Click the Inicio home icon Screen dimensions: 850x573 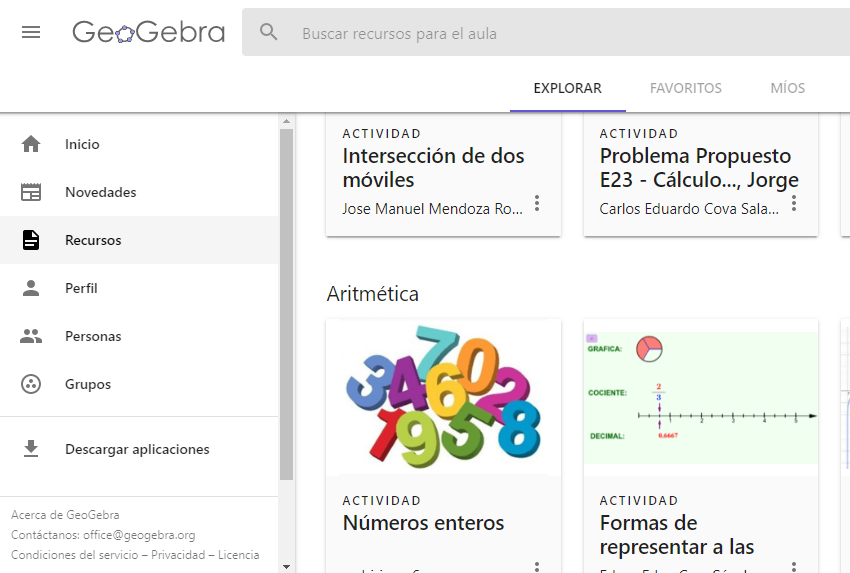pos(31,144)
